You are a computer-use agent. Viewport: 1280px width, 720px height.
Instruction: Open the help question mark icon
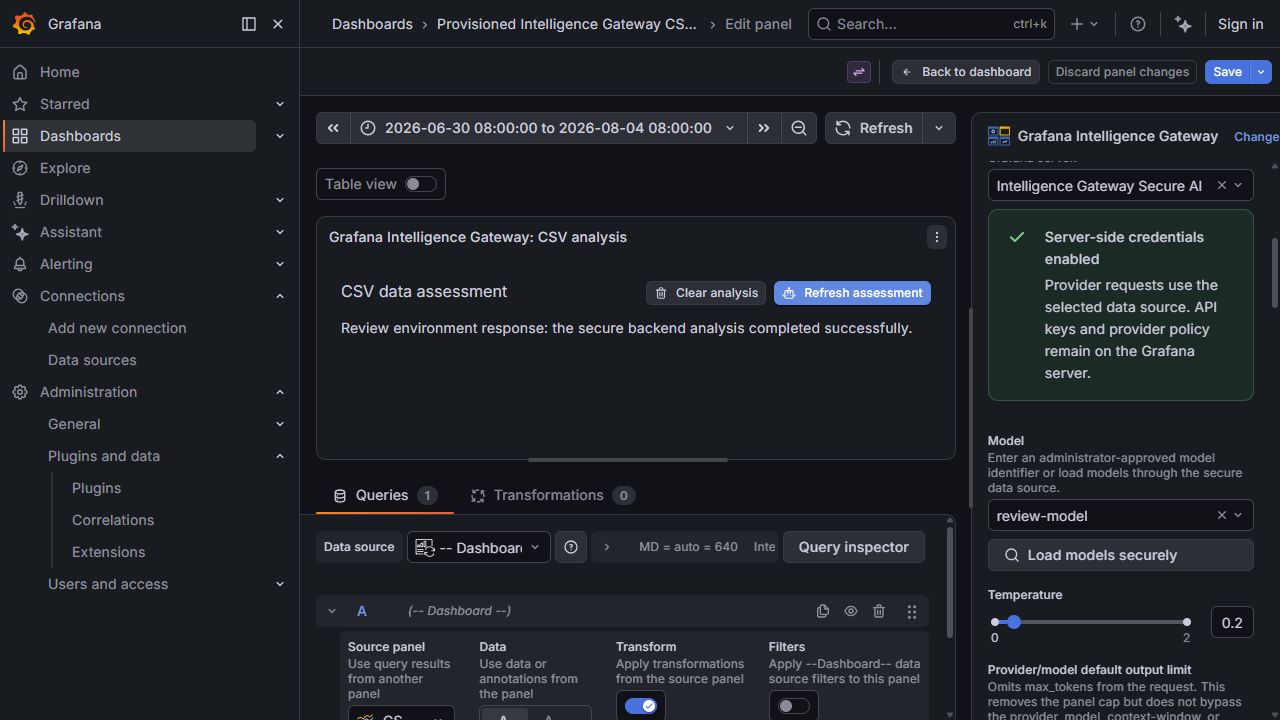[x=1137, y=24]
